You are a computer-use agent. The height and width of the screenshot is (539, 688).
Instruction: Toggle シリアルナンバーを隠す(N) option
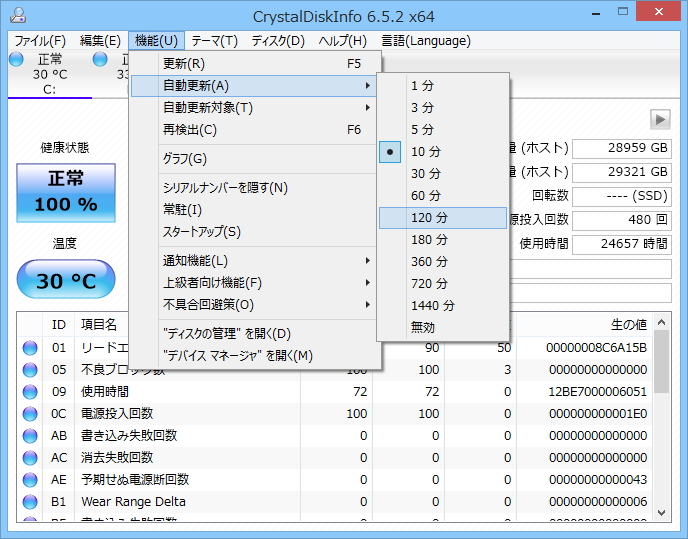tap(254, 188)
